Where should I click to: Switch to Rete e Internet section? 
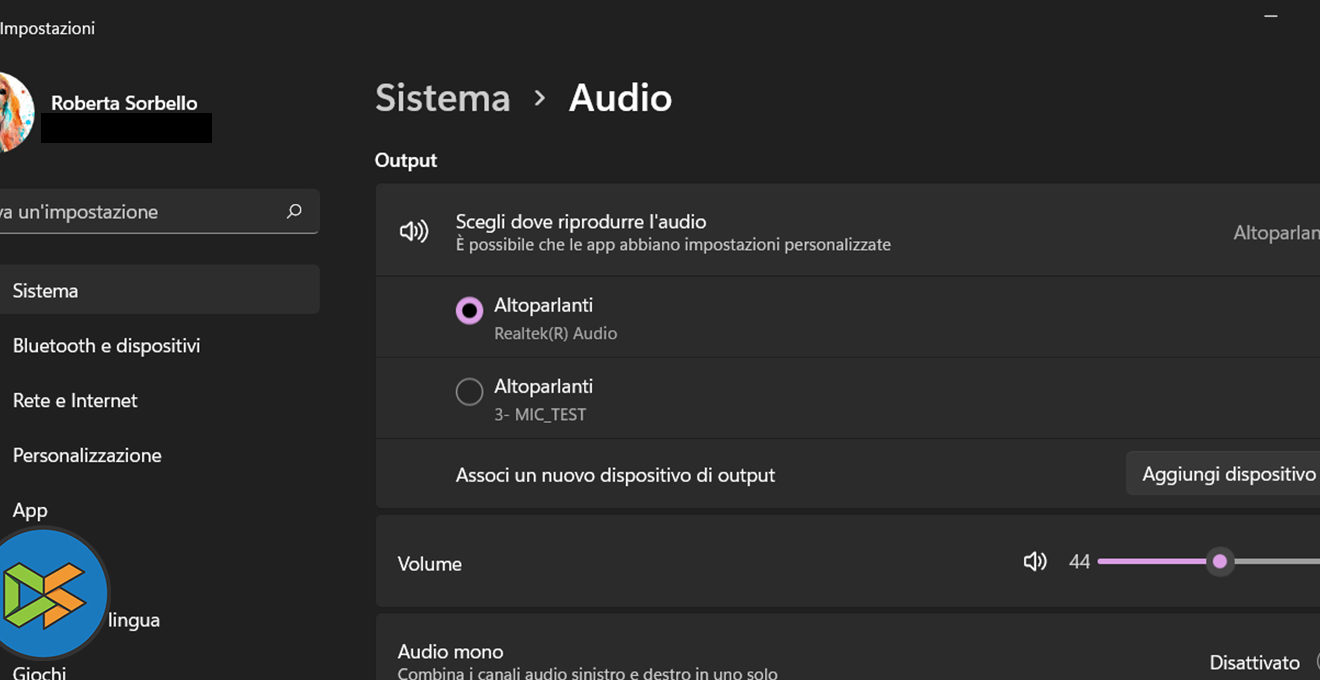(x=75, y=401)
